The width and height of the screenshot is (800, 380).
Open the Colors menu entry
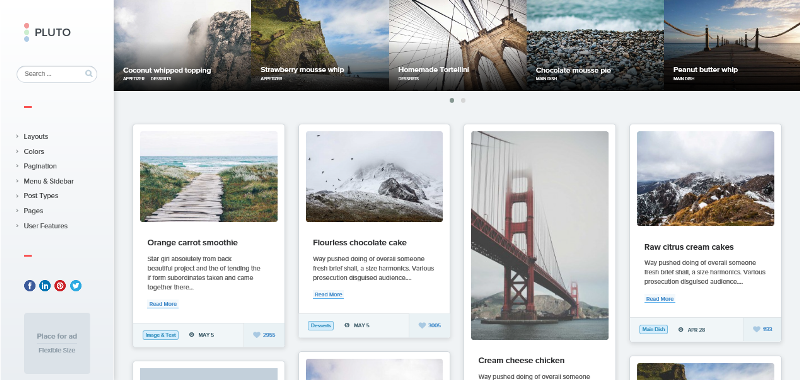[34, 151]
